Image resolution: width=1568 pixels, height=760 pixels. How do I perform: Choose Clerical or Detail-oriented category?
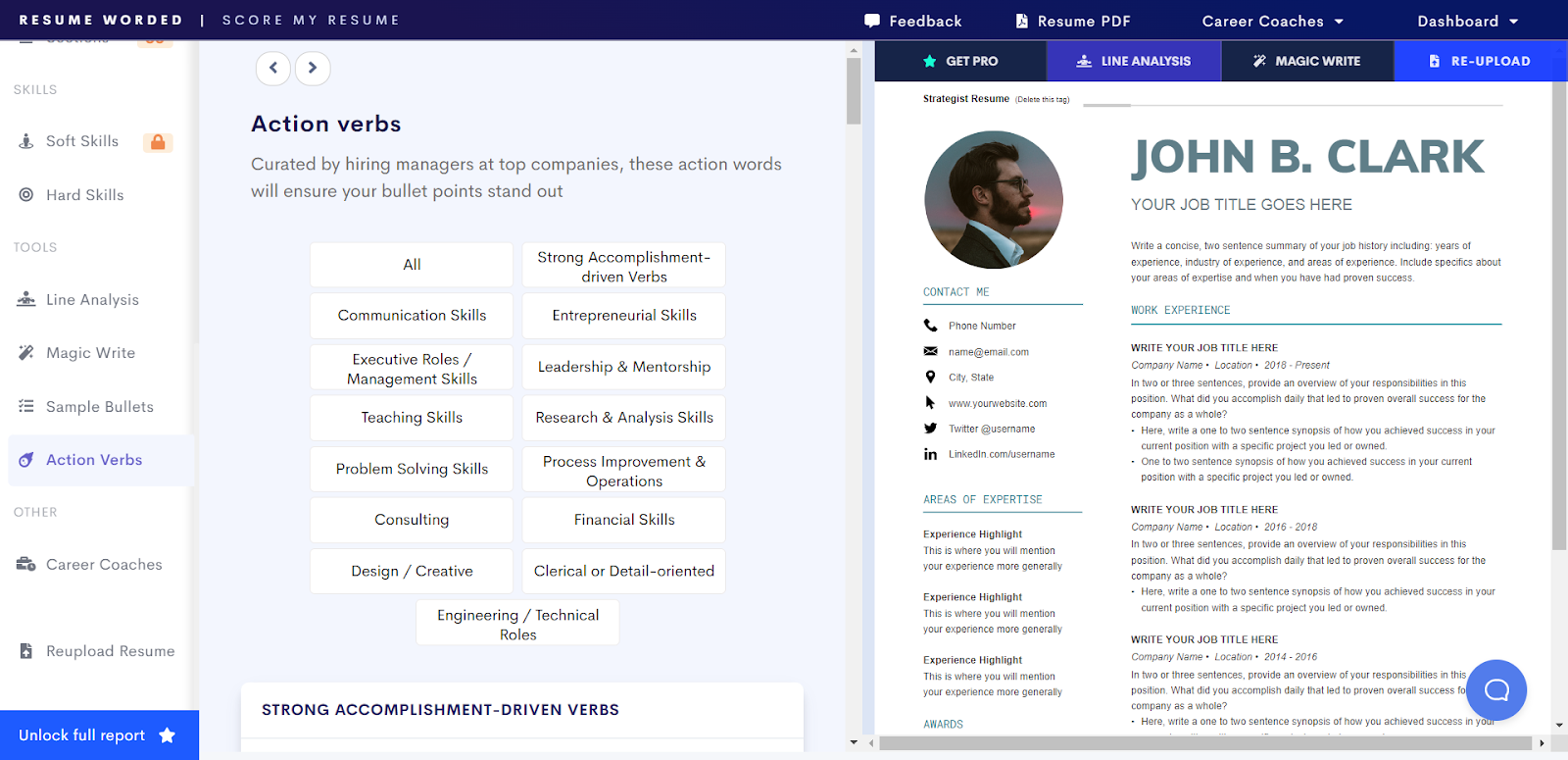[x=624, y=571]
